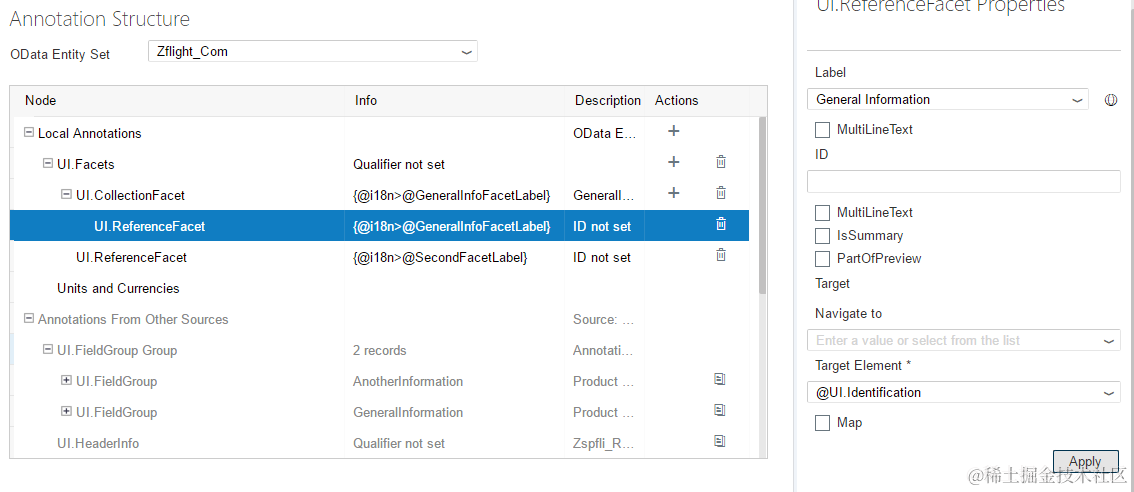Toggle MultiLineText checkbox under ID
This screenshot has width=1134, height=492.
click(822, 213)
